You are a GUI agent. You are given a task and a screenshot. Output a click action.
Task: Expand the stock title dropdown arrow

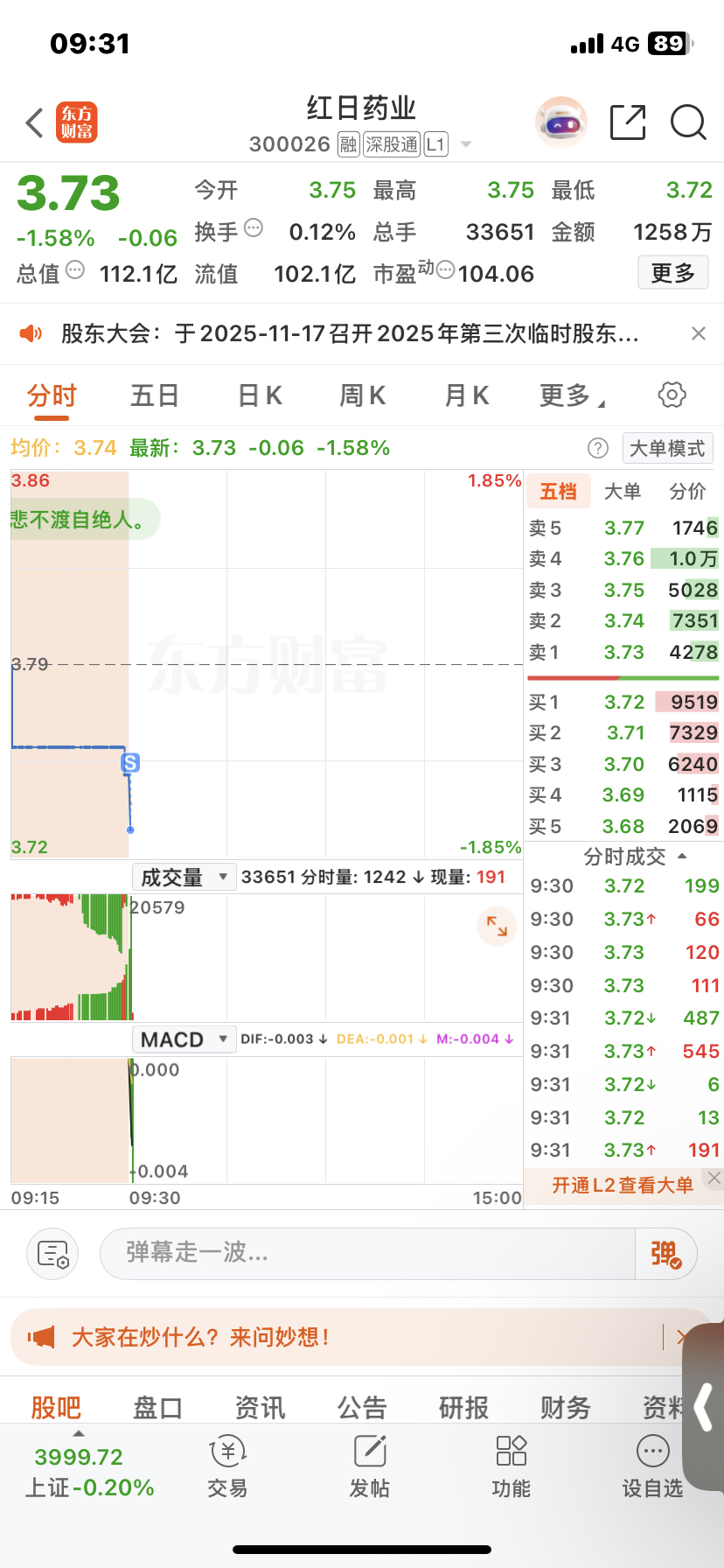click(466, 144)
